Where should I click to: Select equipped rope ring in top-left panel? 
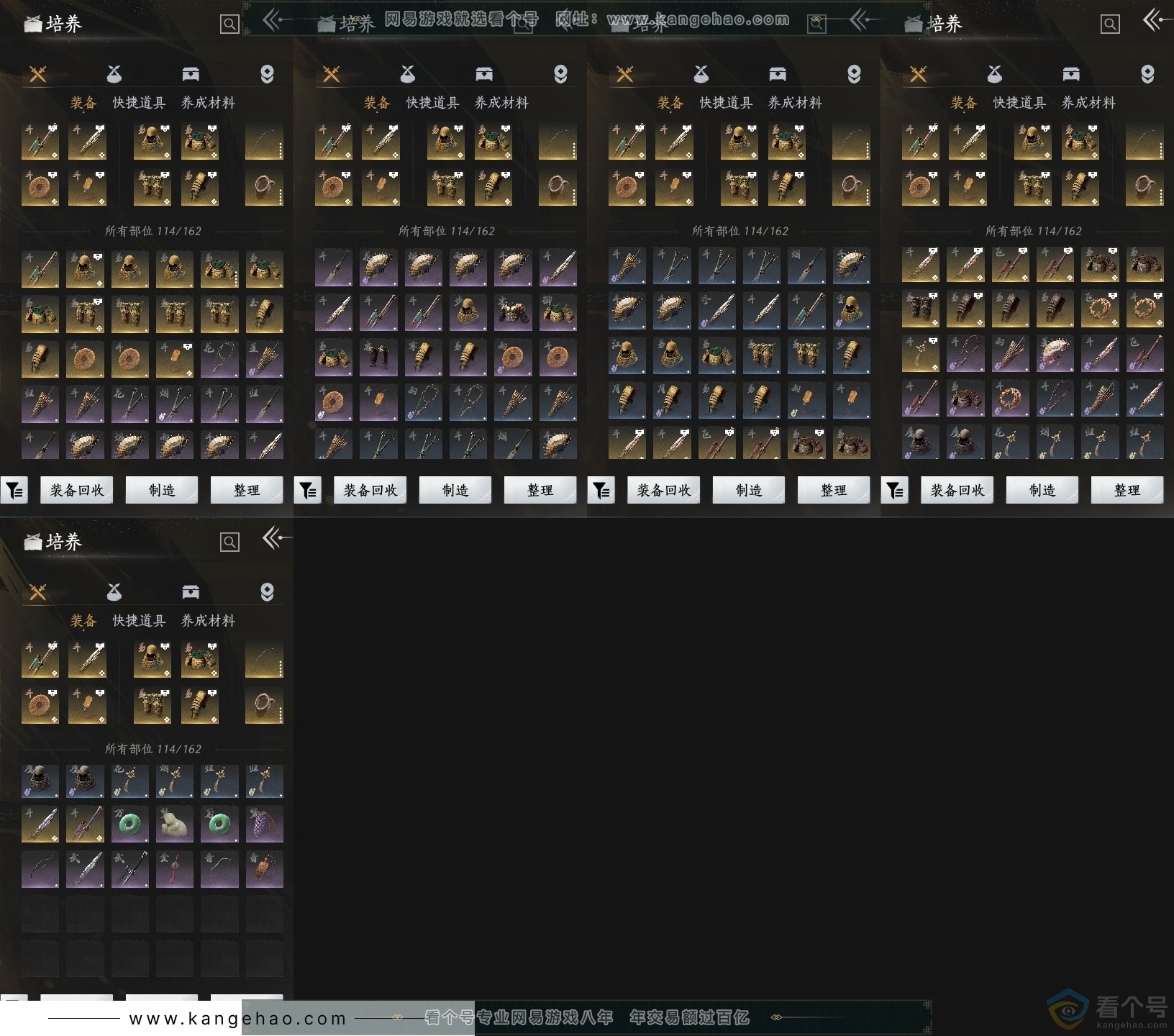pyautogui.click(x=264, y=187)
